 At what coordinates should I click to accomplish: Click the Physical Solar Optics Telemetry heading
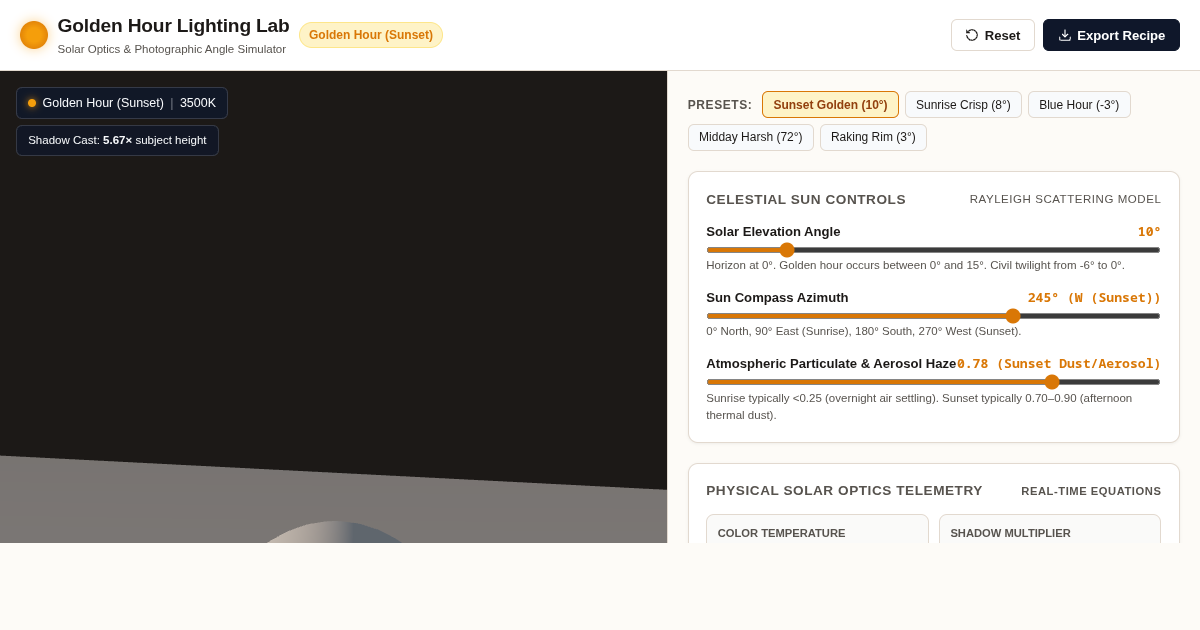(844, 491)
